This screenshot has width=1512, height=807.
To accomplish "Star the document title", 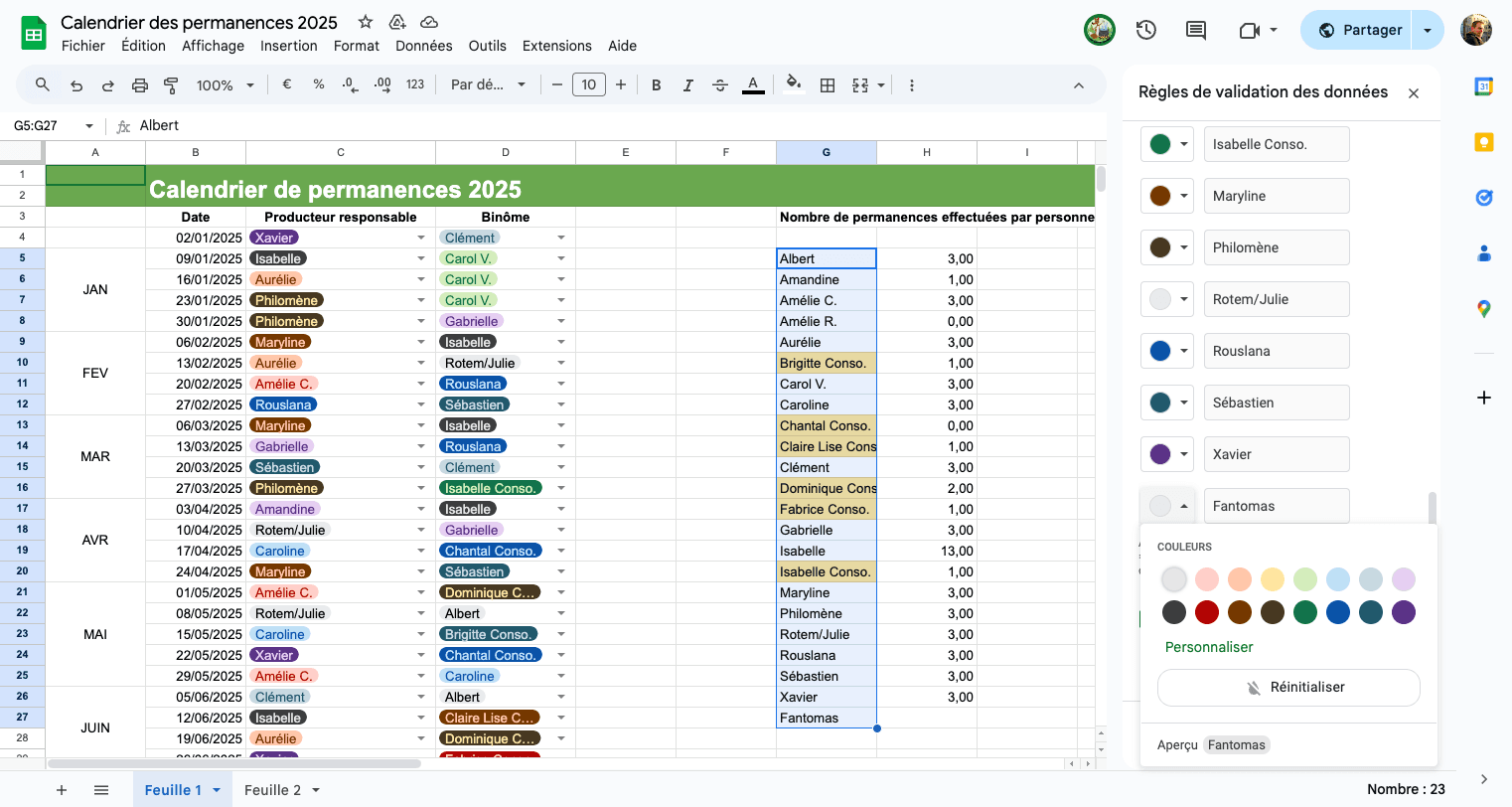I will tap(366, 22).
